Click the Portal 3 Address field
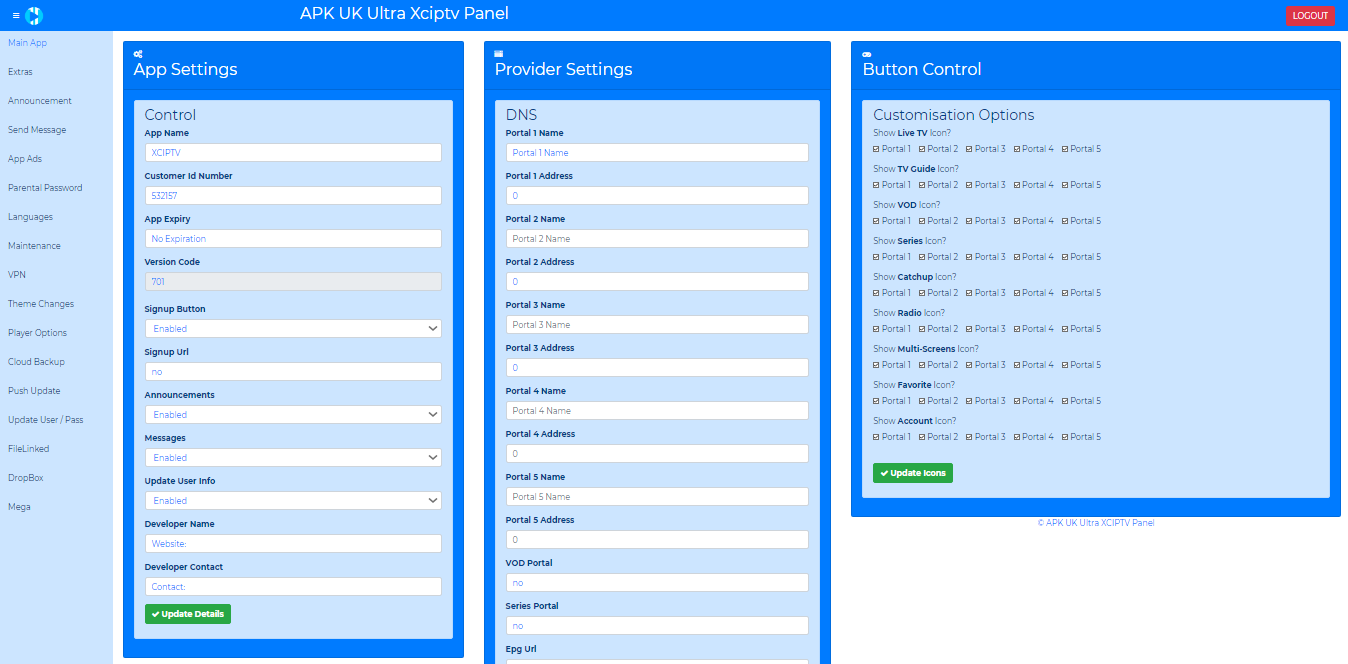Viewport: 1348px width, 664px height. 657,367
